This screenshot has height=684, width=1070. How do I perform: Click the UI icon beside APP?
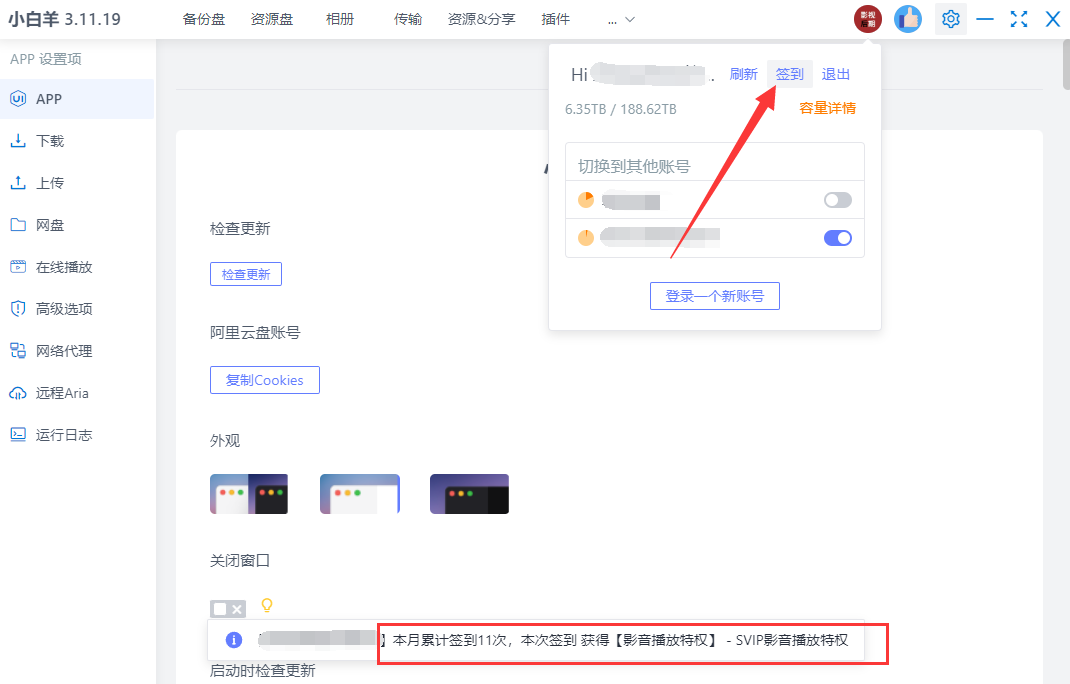coord(18,99)
